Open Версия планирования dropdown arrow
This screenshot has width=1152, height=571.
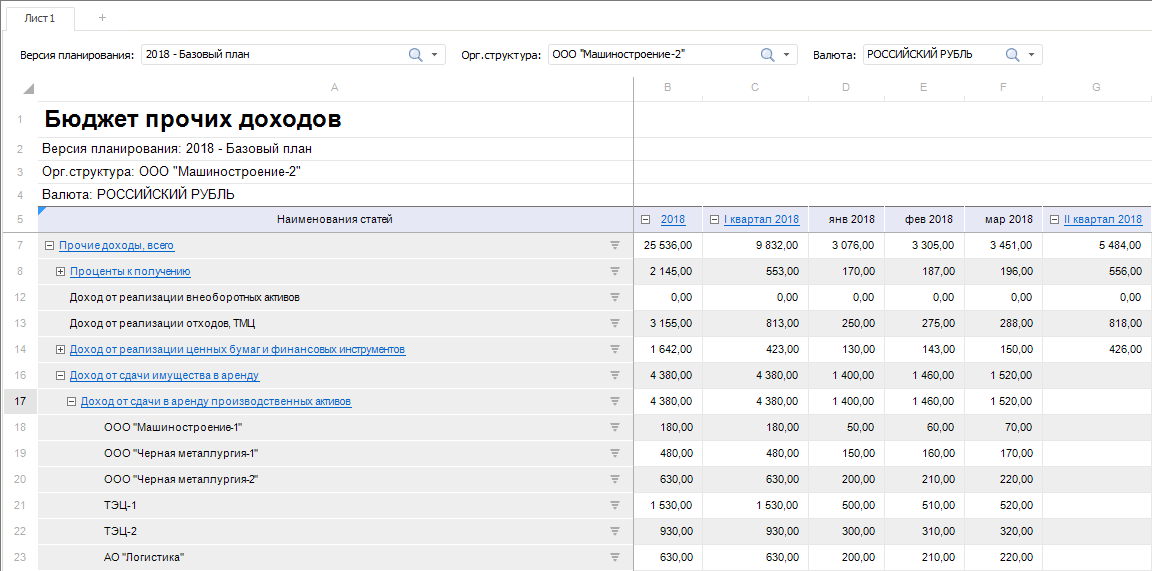[x=435, y=55]
